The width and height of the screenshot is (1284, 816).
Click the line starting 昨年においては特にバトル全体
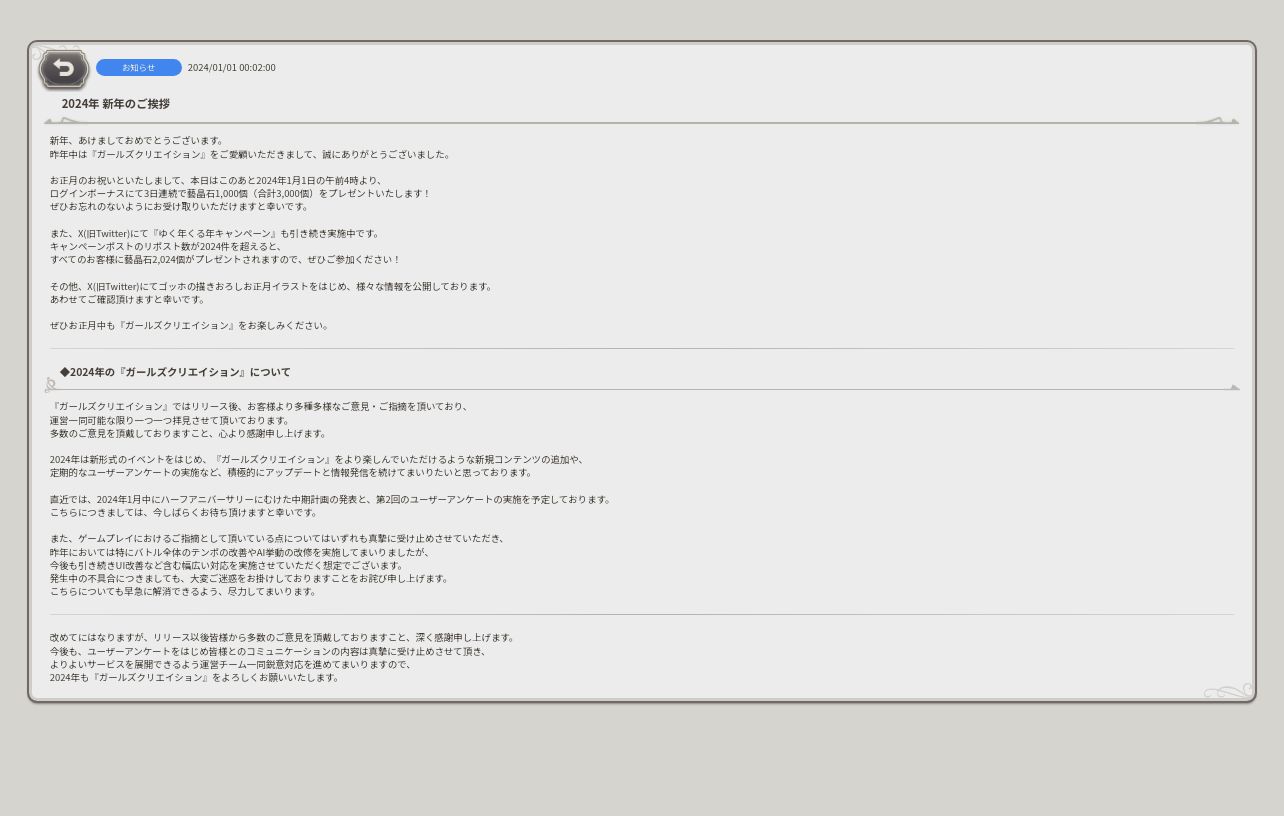[241, 553]
